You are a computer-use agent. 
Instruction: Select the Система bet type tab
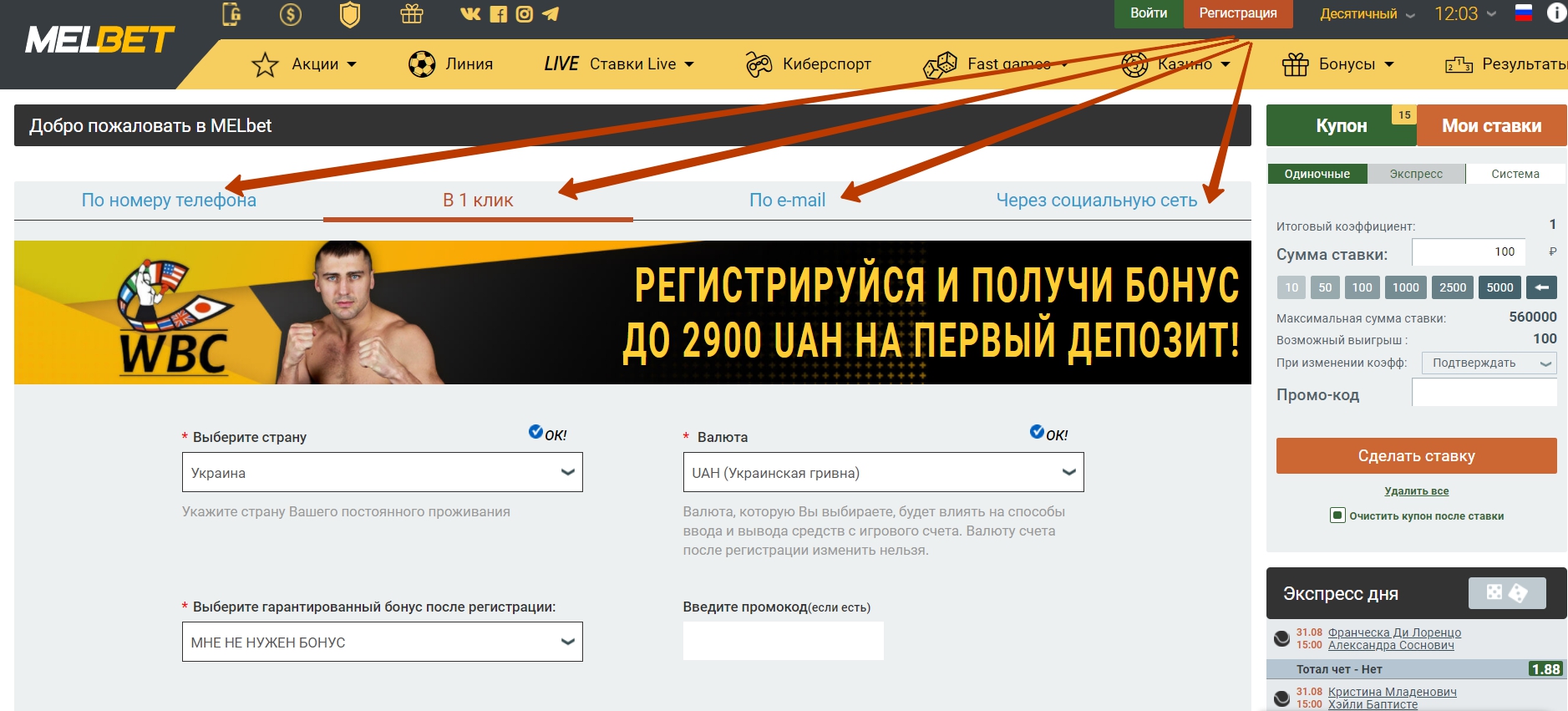click(x=1515, y=174)
